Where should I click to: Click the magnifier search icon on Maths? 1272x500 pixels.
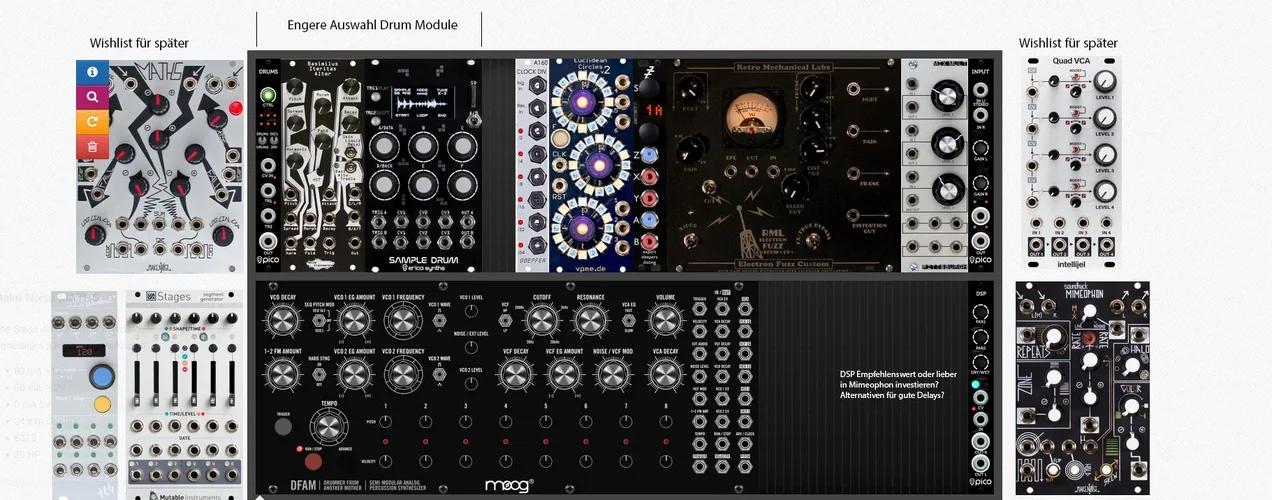pyautogui.click(x=92, y=97)
